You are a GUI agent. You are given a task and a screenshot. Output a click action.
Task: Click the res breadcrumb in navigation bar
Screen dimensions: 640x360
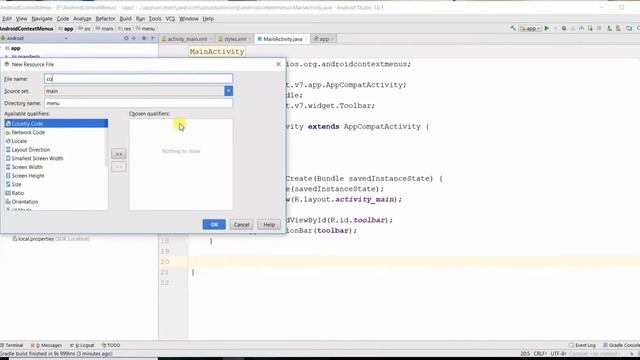[x=125, y=29]
